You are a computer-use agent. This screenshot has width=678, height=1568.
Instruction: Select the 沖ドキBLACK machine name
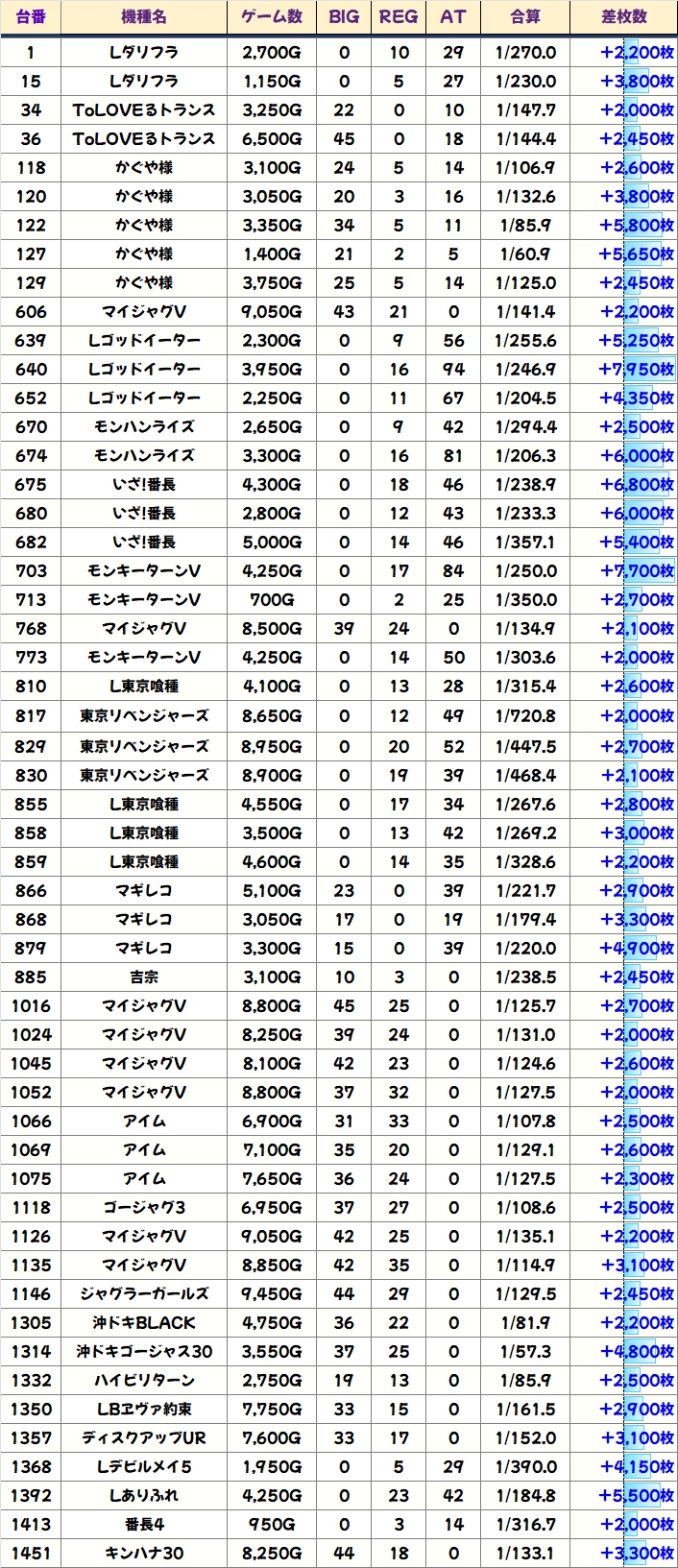144,1323
